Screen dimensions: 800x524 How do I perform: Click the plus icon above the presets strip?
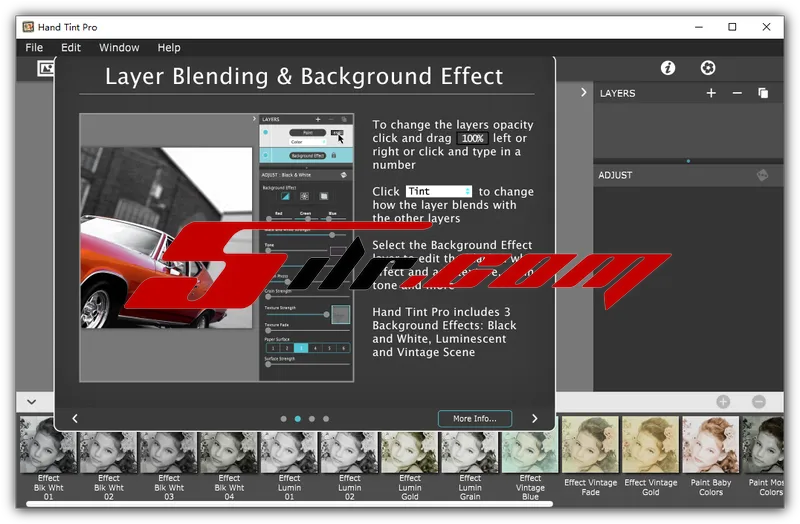tap(723, 401)
